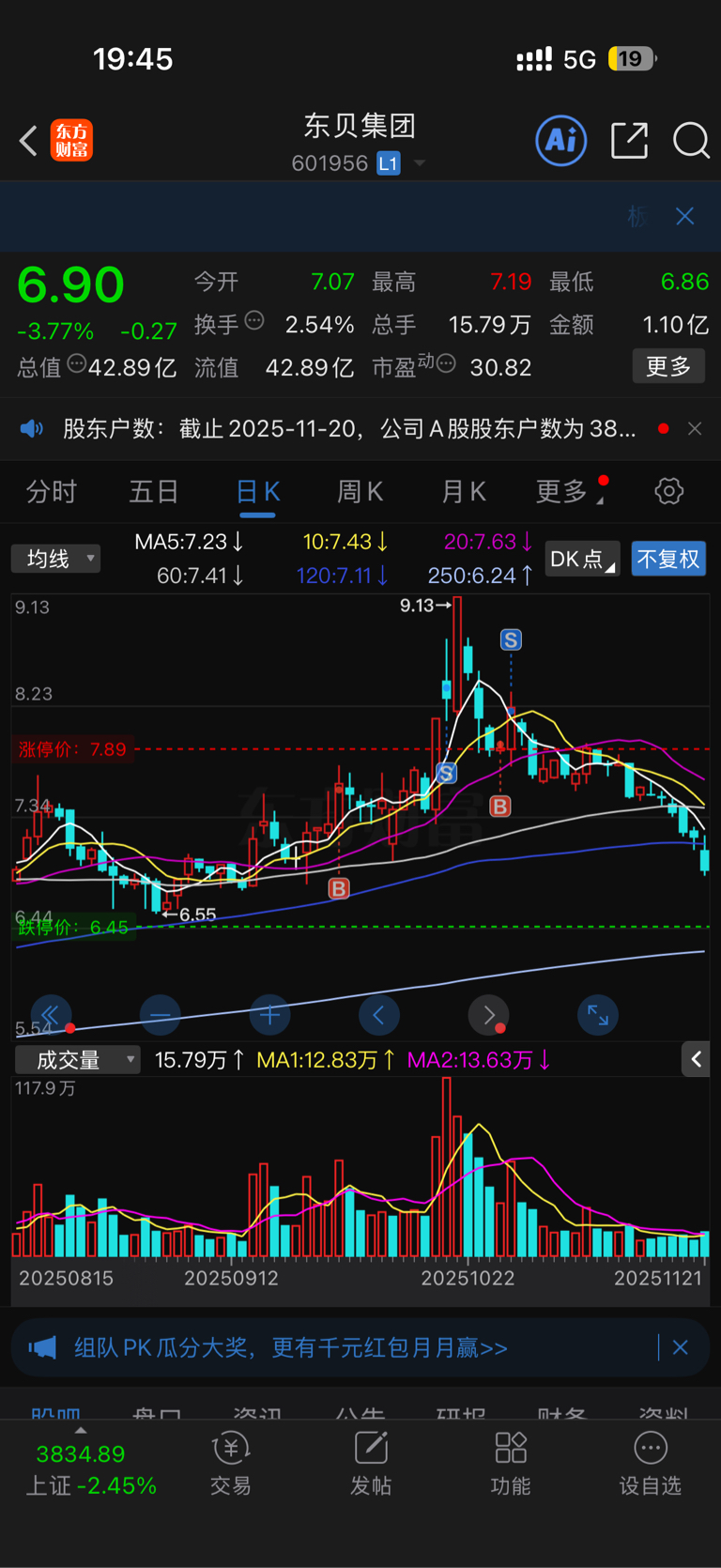Tap the blue S signal marker at chart peak
This screenshot has width=721, height=1568.
(x=511, y=640)
